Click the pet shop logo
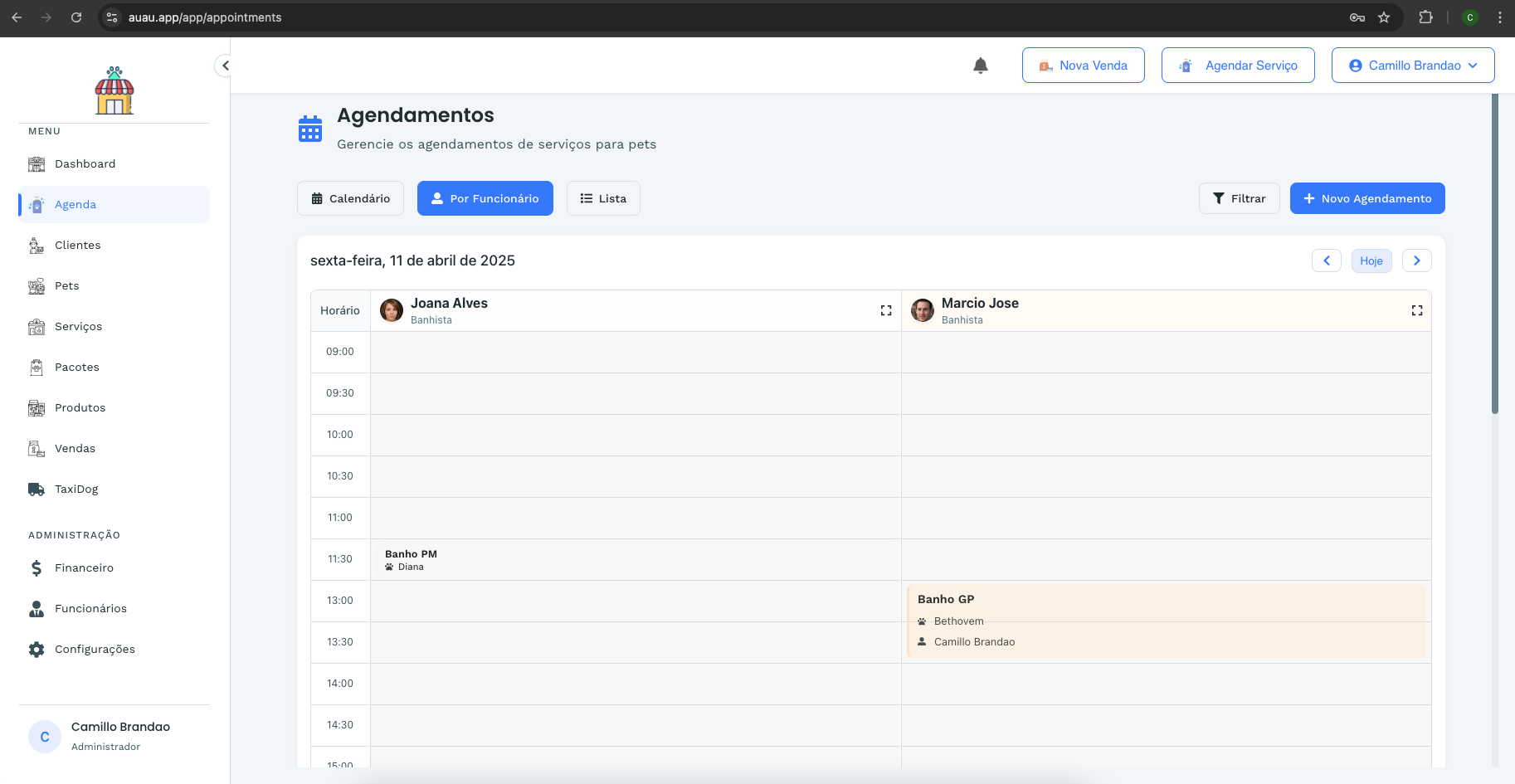Screen dimensions: 1515x784 tap(114, 90)
